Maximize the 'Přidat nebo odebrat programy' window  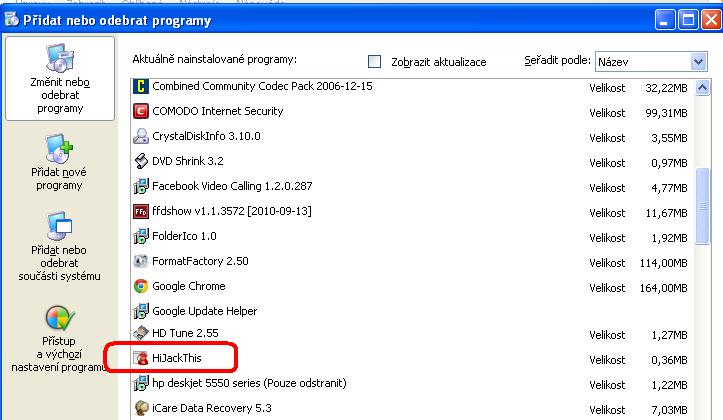688,20
